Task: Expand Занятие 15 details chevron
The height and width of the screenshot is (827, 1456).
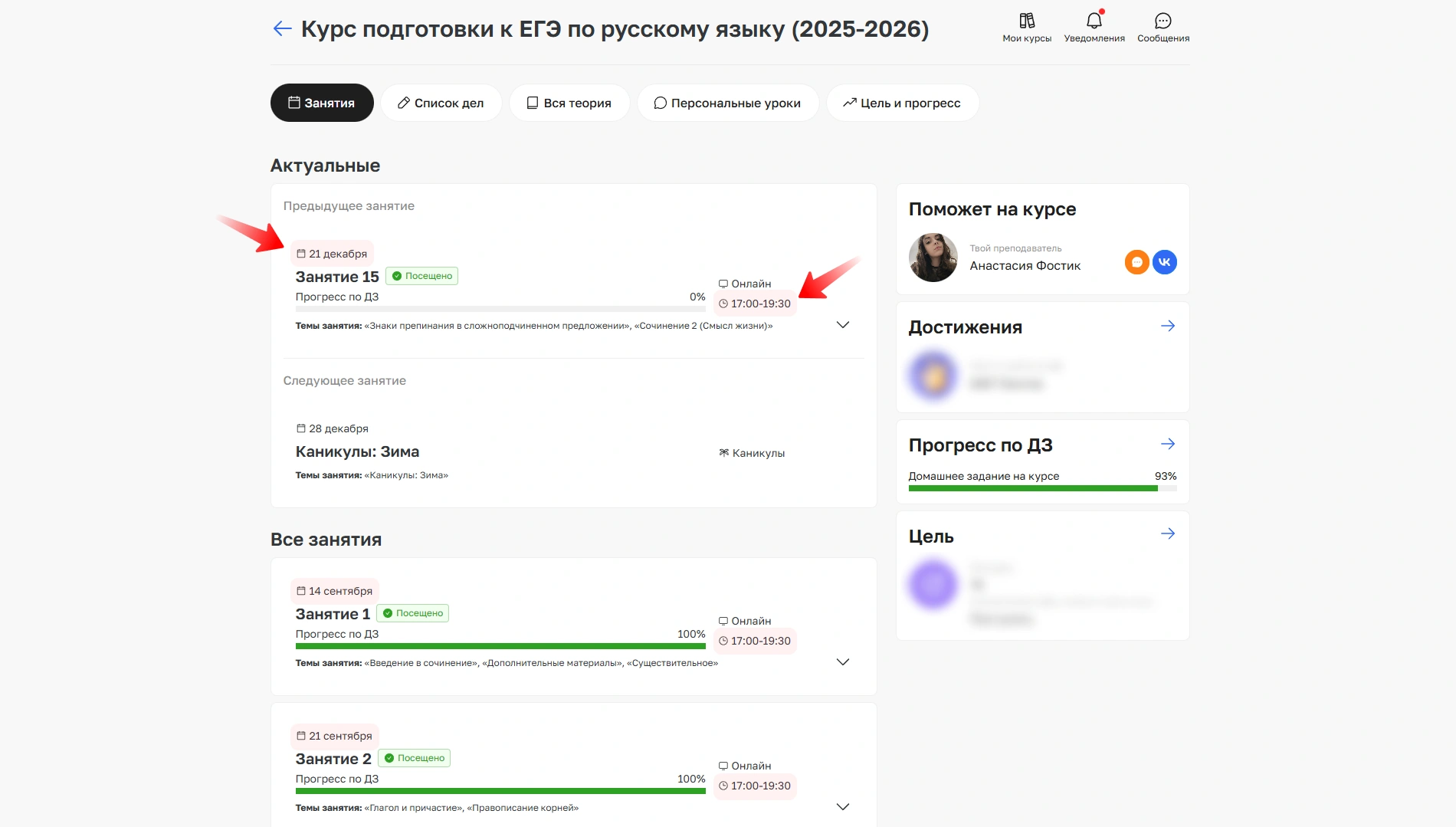Action: 842,325
